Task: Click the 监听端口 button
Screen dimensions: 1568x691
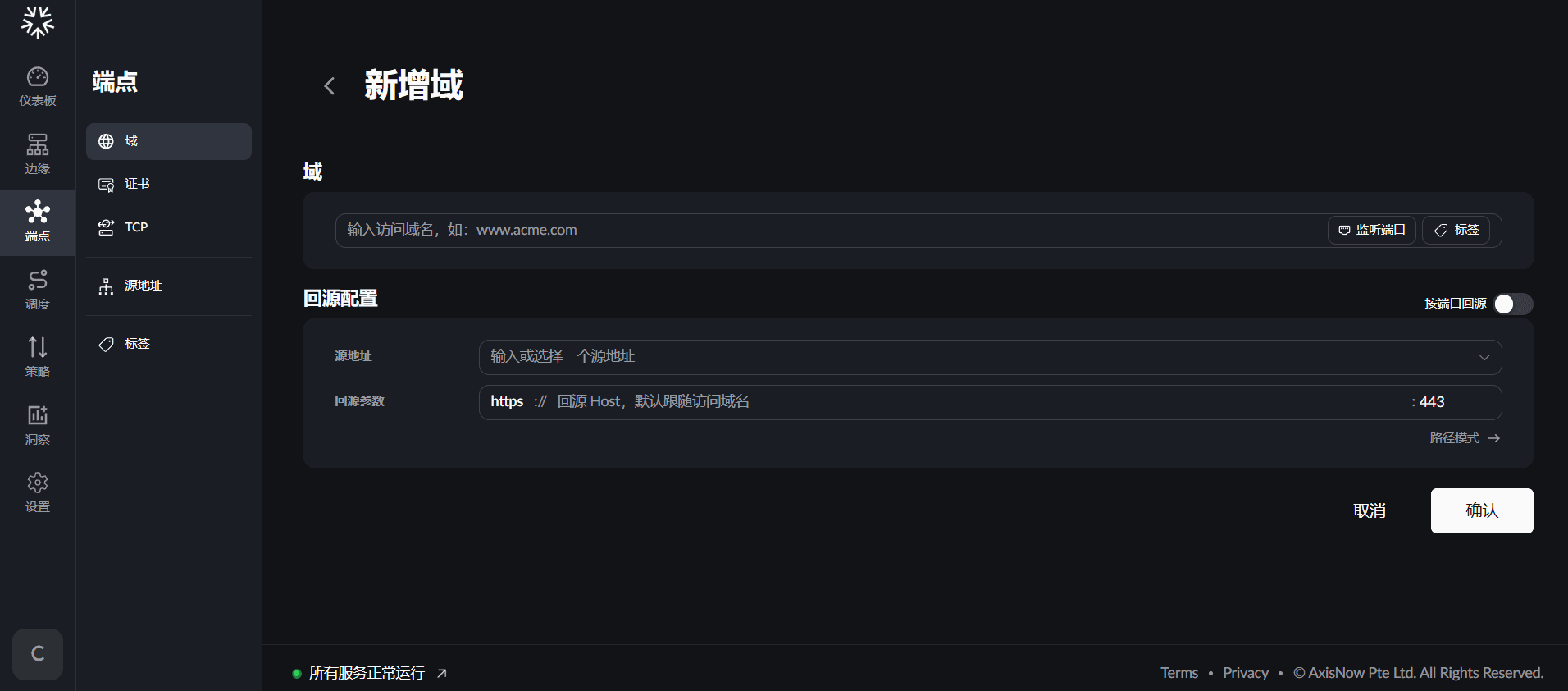Action: (1372, 230)
